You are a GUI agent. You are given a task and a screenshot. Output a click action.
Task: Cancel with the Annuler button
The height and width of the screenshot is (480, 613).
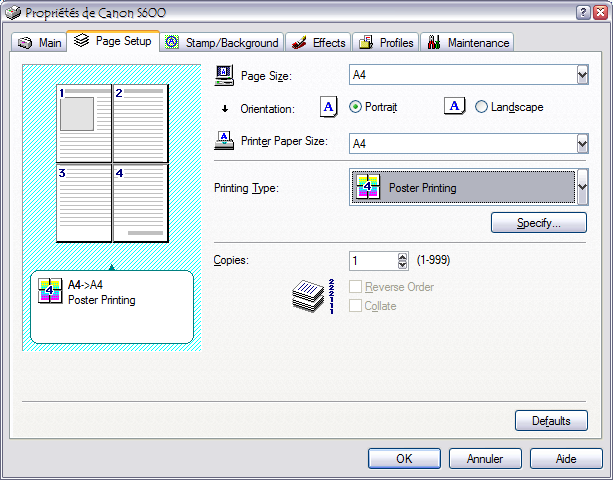click(485, 459)
